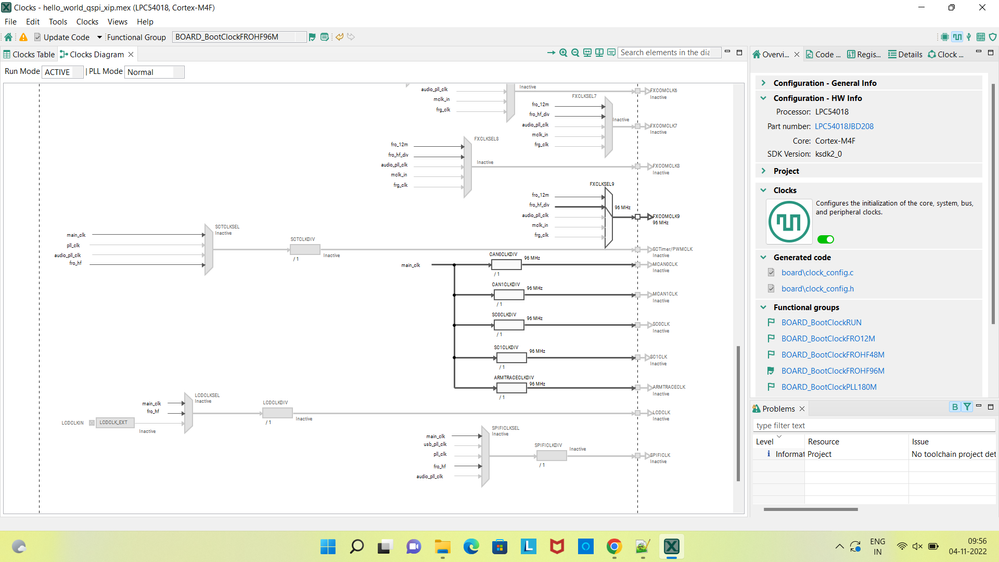Toggle the clock_config.c checkbox

(x=771, y=272)
